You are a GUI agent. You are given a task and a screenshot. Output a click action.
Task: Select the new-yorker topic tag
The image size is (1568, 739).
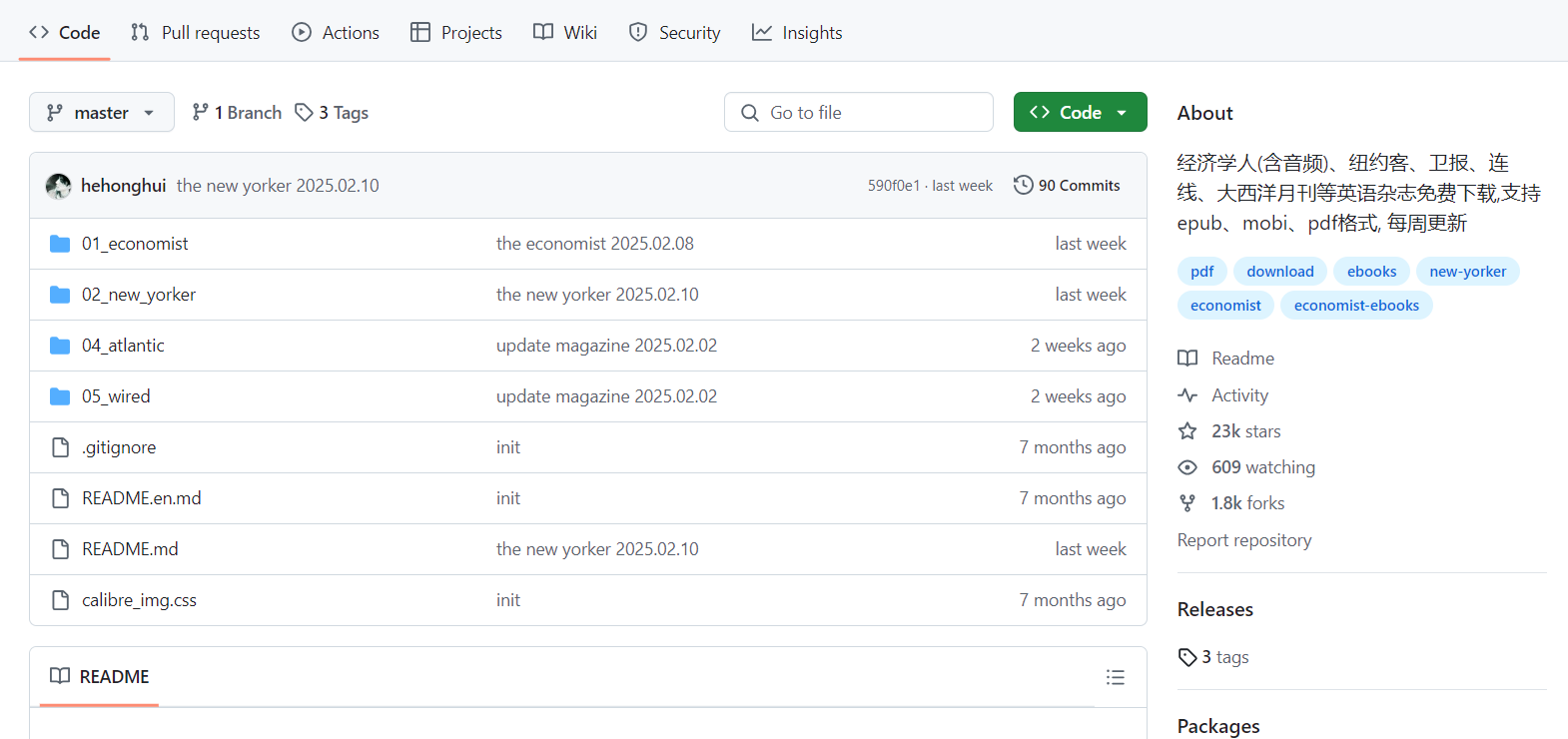click(x=1467, y=272)
